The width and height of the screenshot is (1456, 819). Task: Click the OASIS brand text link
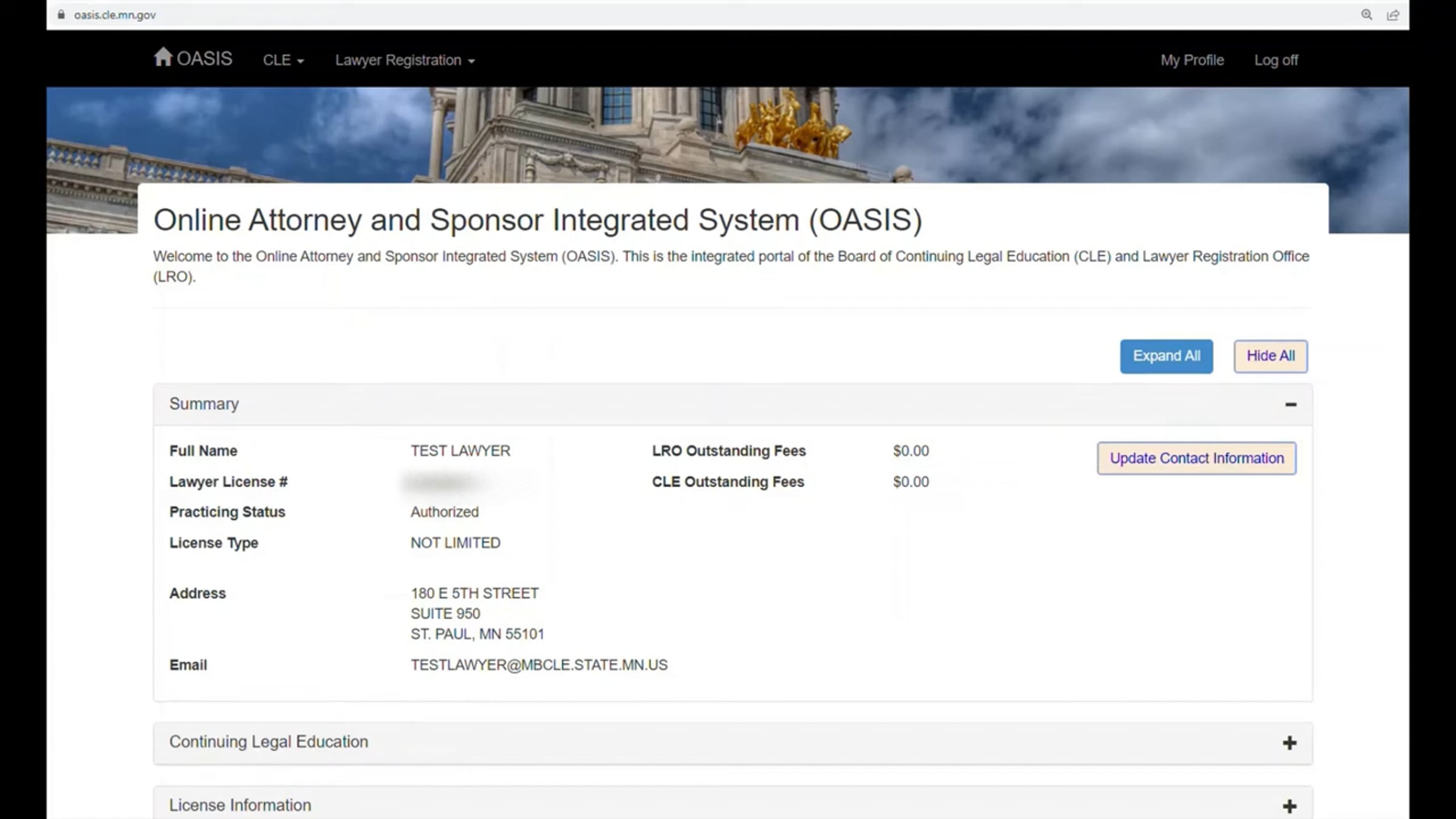coord(204,58)
